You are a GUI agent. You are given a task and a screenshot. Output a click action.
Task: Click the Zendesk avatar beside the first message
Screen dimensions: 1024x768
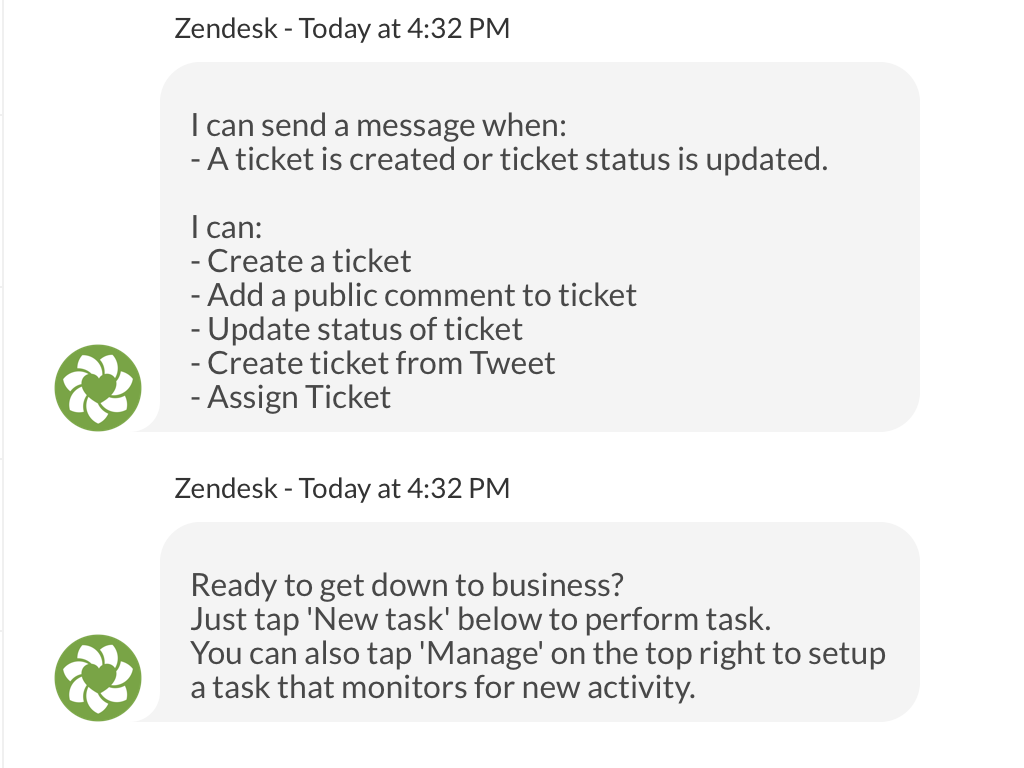tap(98, 387)
